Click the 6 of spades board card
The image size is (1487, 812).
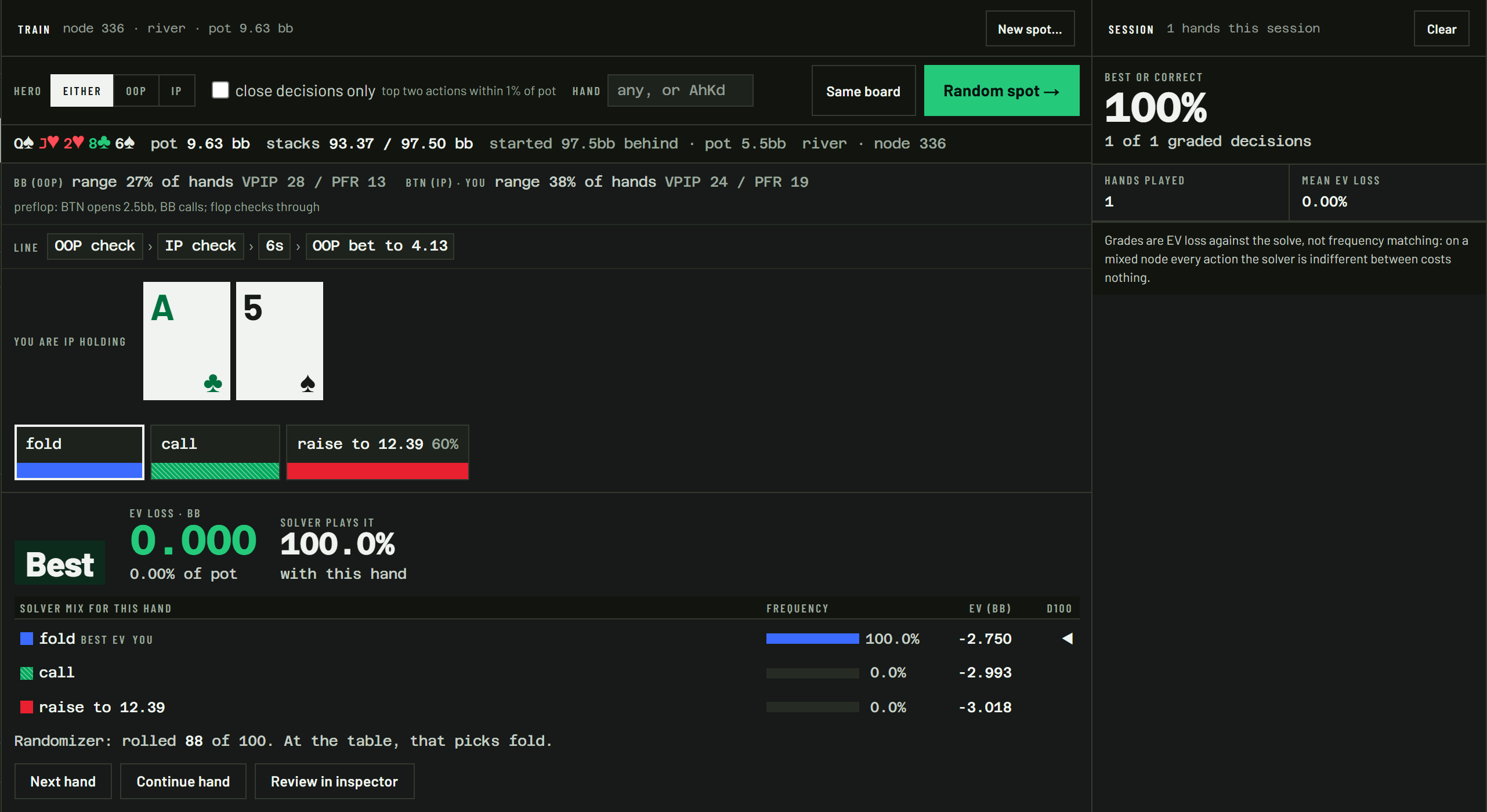(125, 143)
